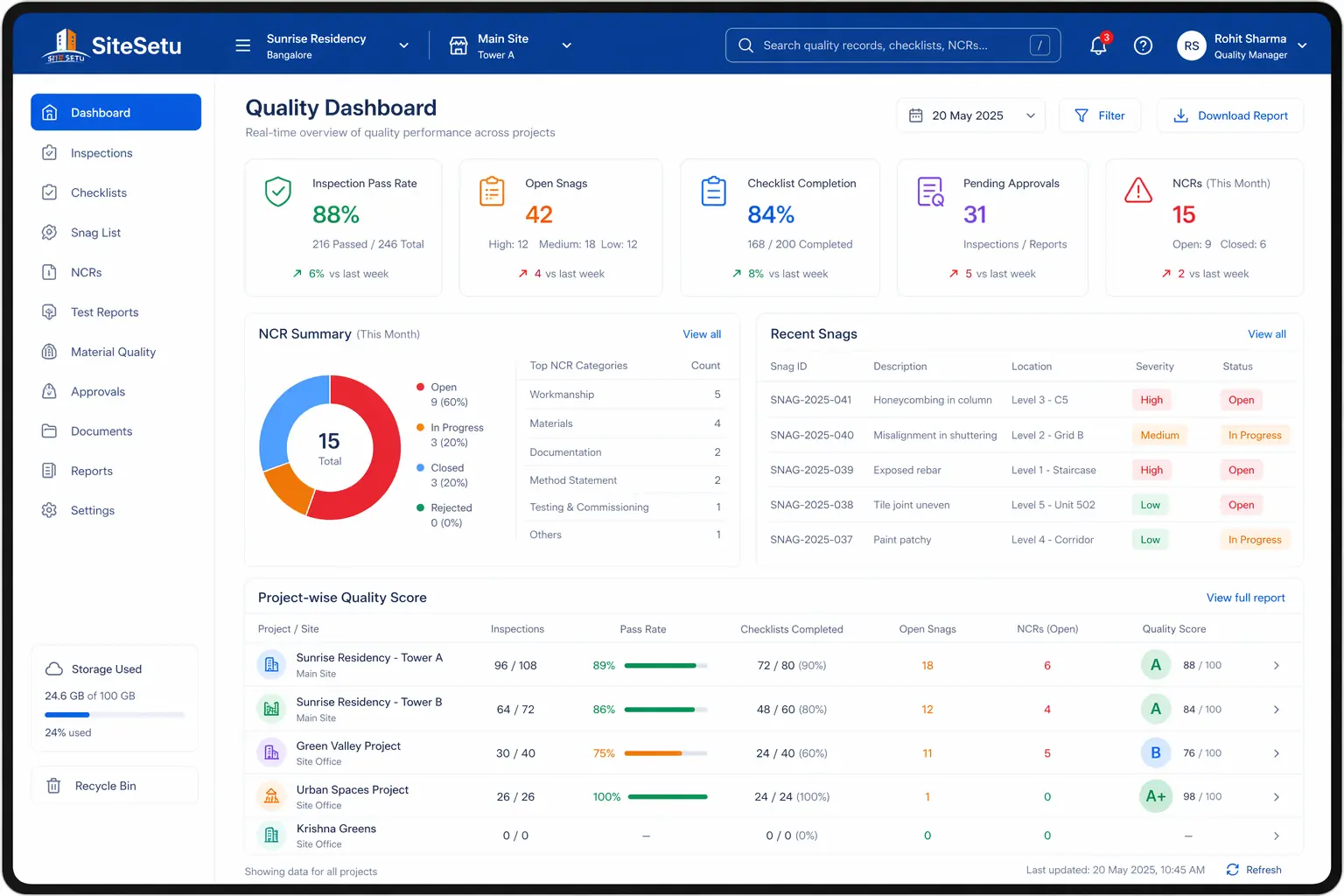This screenshot has height=896, width=1344.
Task: Click the In Progress status for SNAG-2025-040
Action: click(1255, 435)
